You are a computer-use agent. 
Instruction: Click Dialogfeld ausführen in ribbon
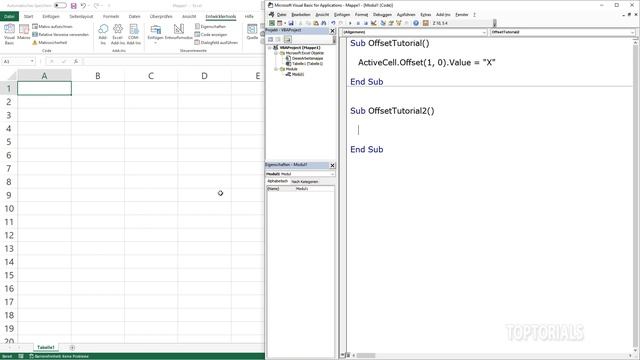pos(216,42)
